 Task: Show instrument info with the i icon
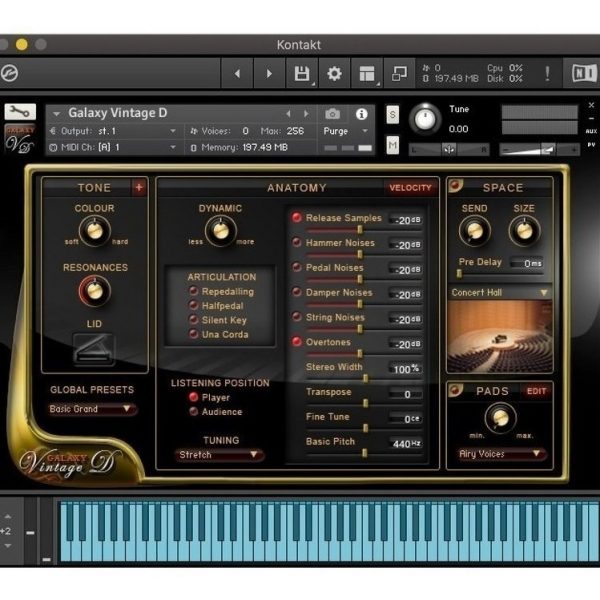pos(362,114)
